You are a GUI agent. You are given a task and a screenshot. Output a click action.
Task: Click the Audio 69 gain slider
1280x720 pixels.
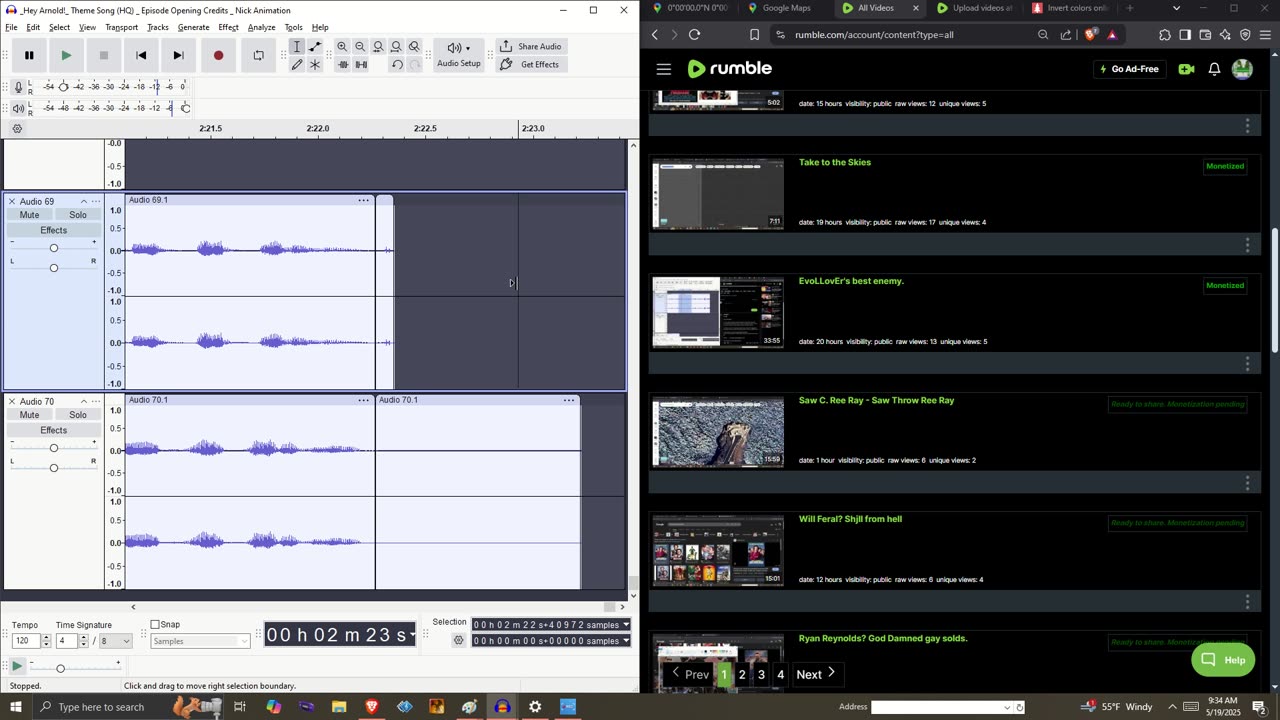[54, 248]
